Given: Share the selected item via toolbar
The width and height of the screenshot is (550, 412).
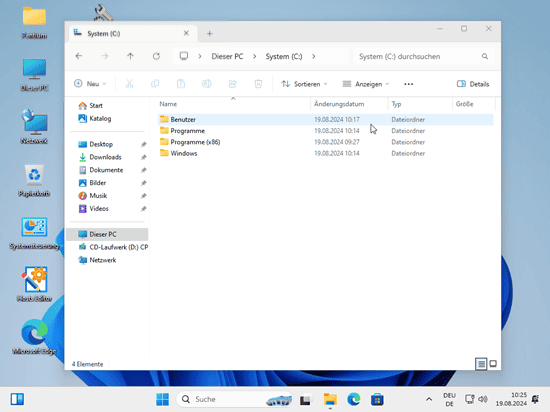Looking at the screenshot, I should 232,84.
